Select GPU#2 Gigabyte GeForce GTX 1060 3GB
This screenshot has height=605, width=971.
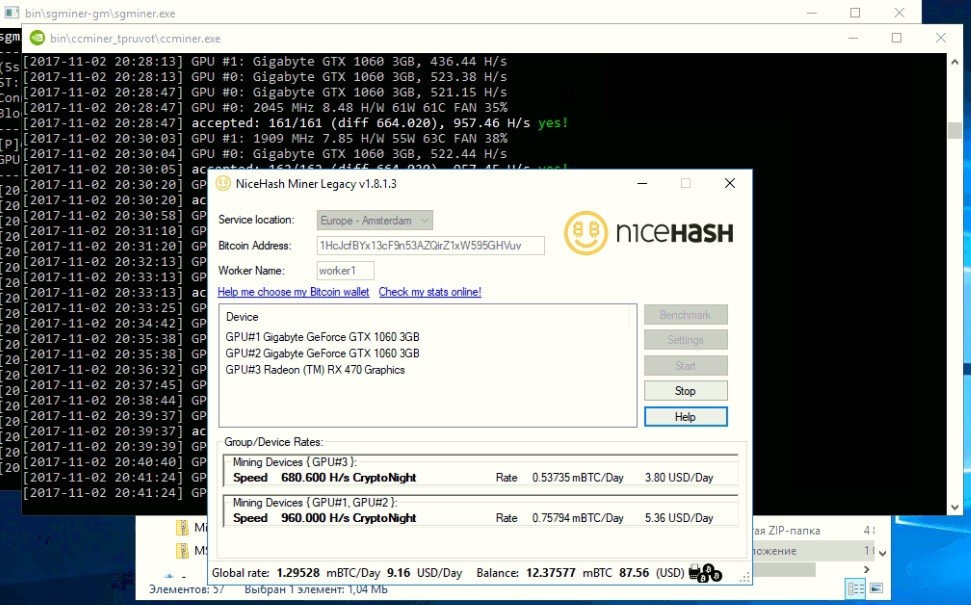(322, 353)
